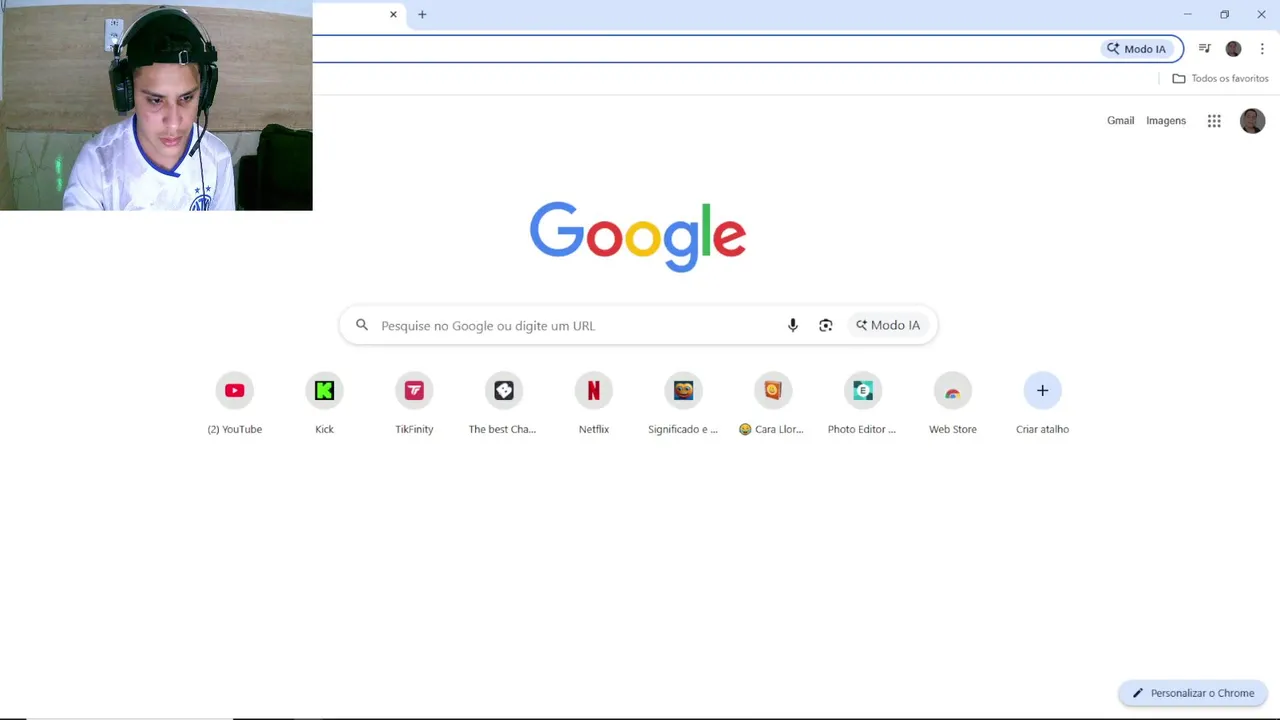Open the TikFinity shortcut
Viewport: 1280px width, 720px height.
414,404
